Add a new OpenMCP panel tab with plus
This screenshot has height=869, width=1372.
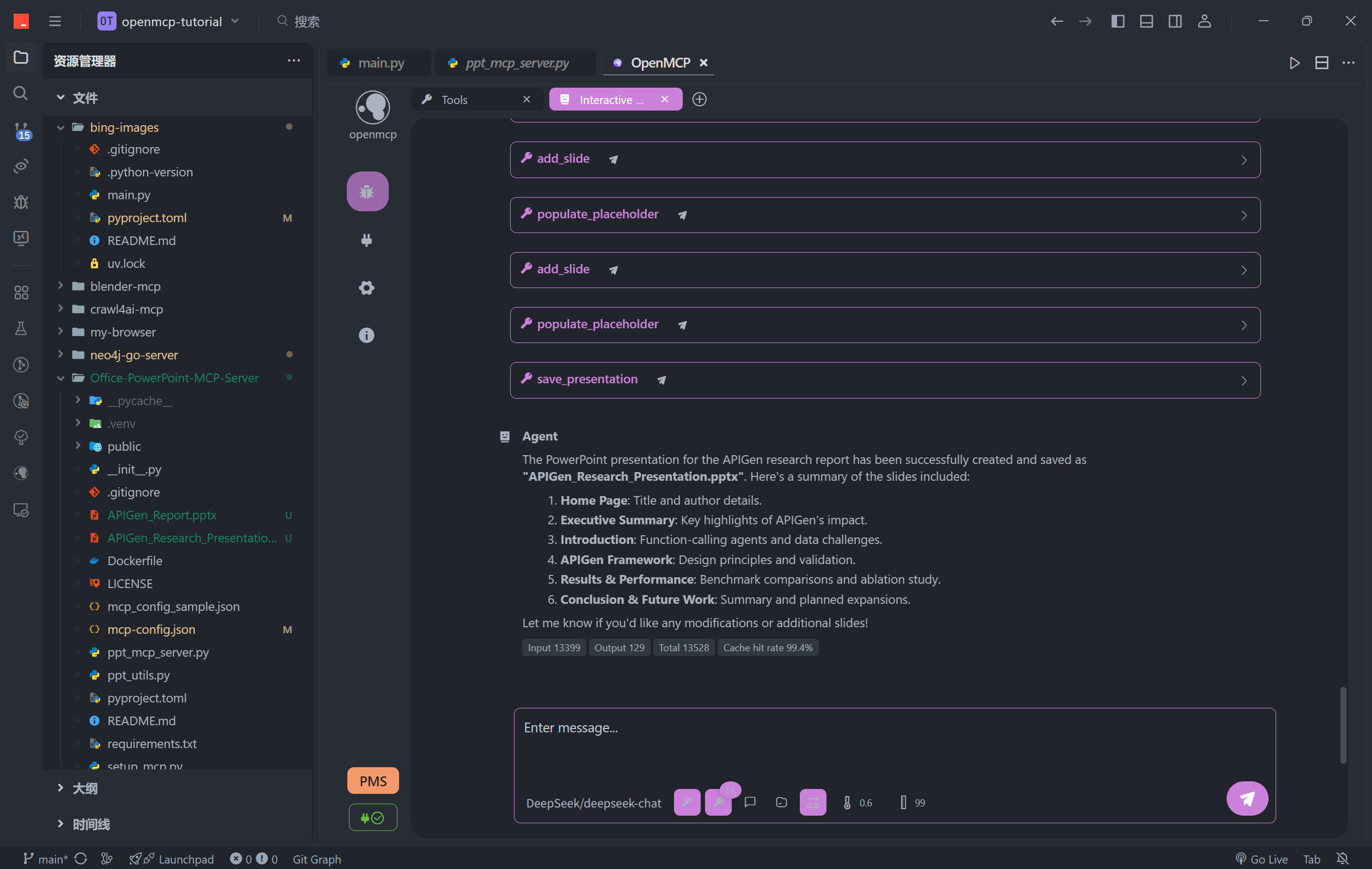tap(699, 99)
